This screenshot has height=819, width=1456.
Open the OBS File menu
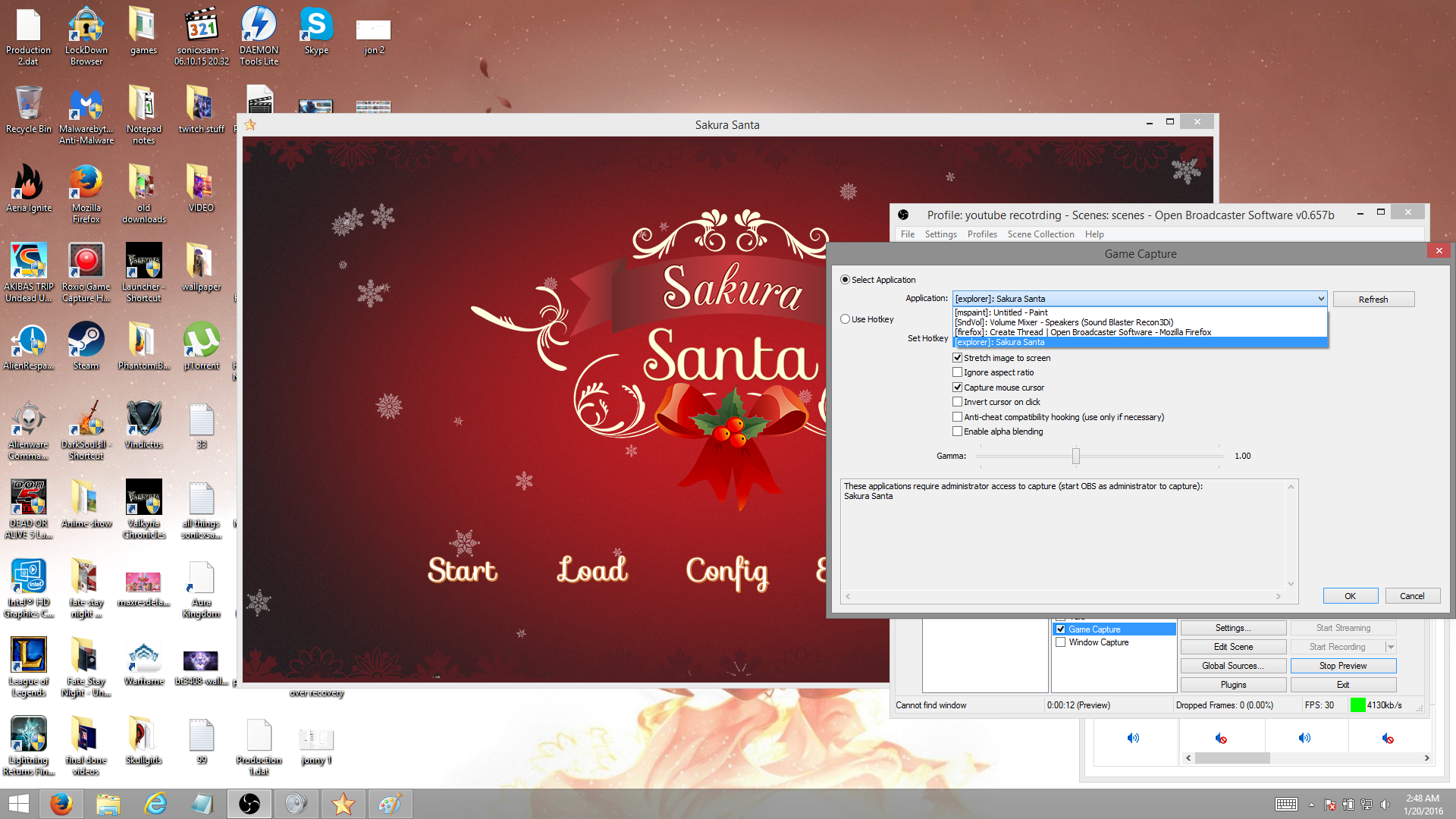click(x=907, y=234)
